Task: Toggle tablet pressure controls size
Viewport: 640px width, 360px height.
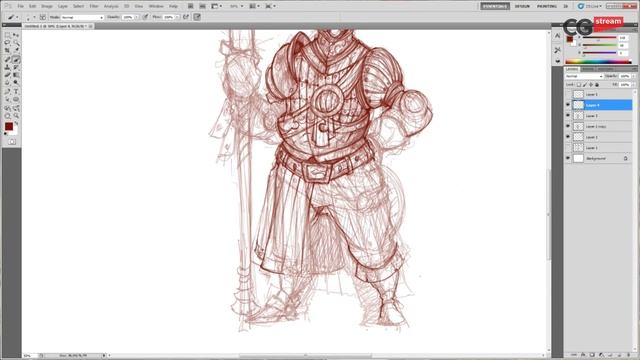Action: tap(197, 17)
